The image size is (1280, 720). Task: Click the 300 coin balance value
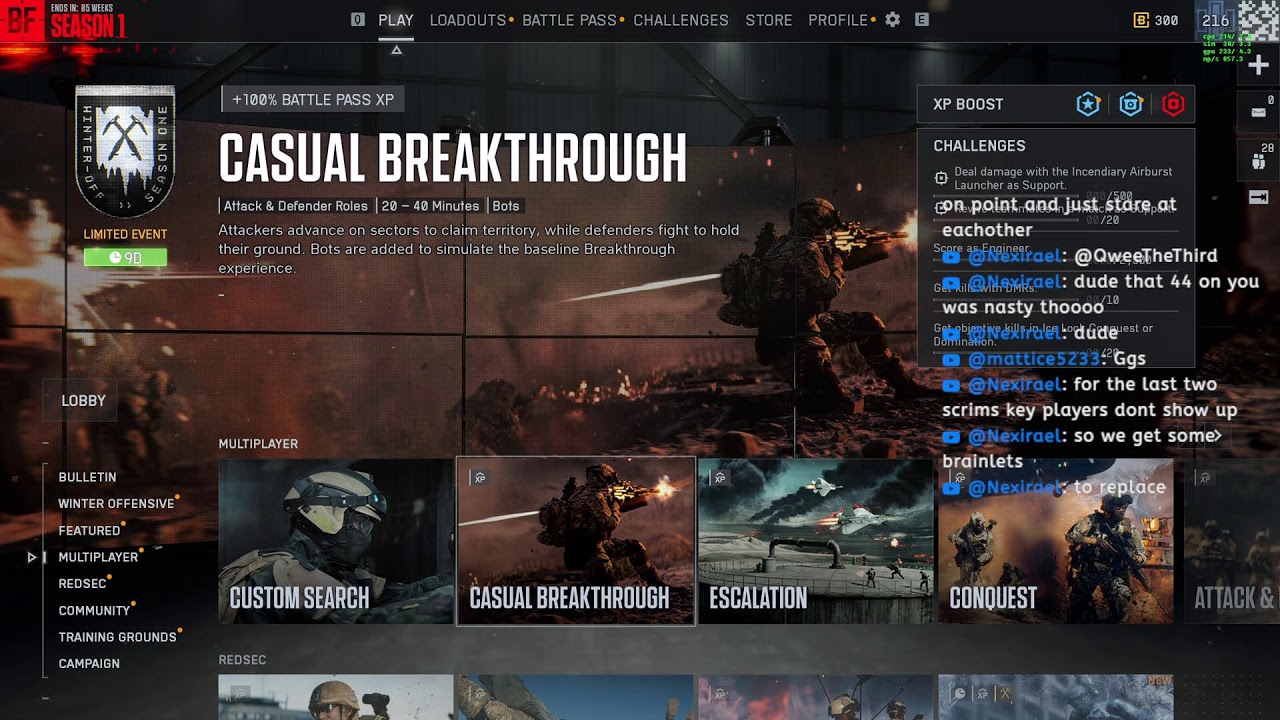pos(1166,20)
